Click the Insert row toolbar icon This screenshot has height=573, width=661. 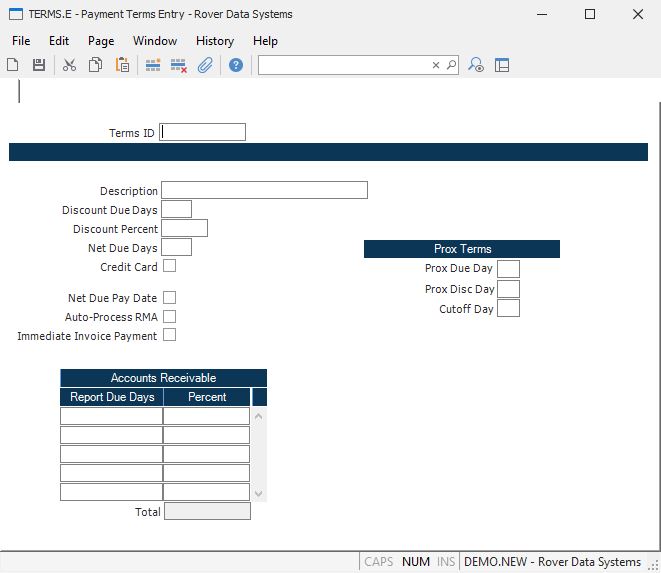[x=153, y=65]
